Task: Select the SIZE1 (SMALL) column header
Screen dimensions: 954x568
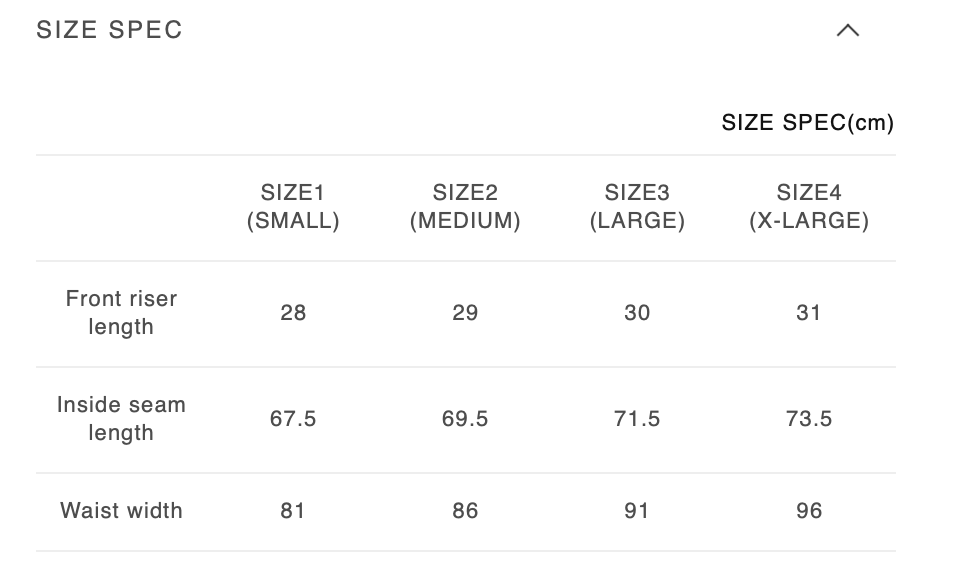Action: [293, 207]
